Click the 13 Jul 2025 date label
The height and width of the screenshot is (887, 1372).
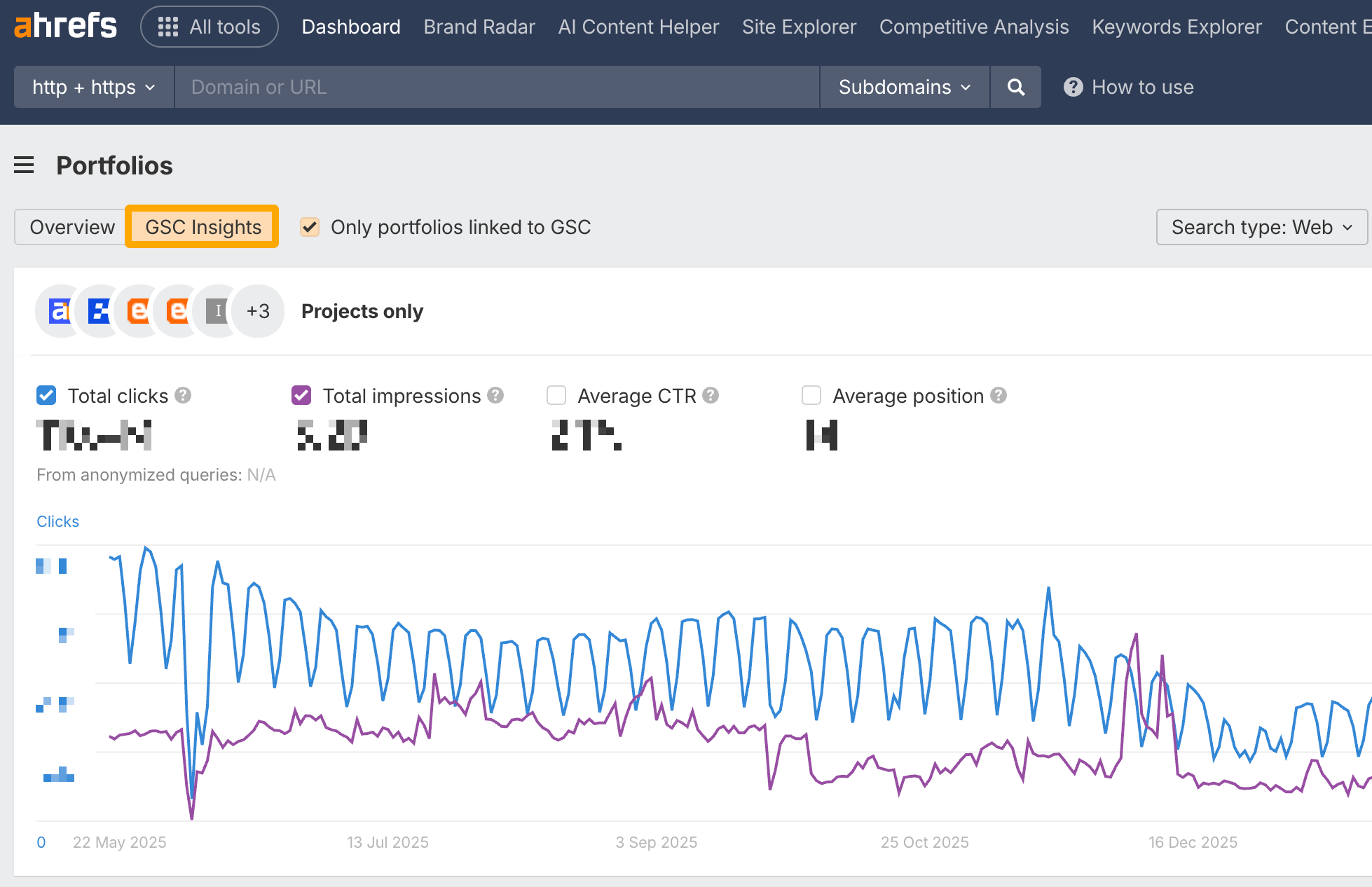(x=387, y=842)
